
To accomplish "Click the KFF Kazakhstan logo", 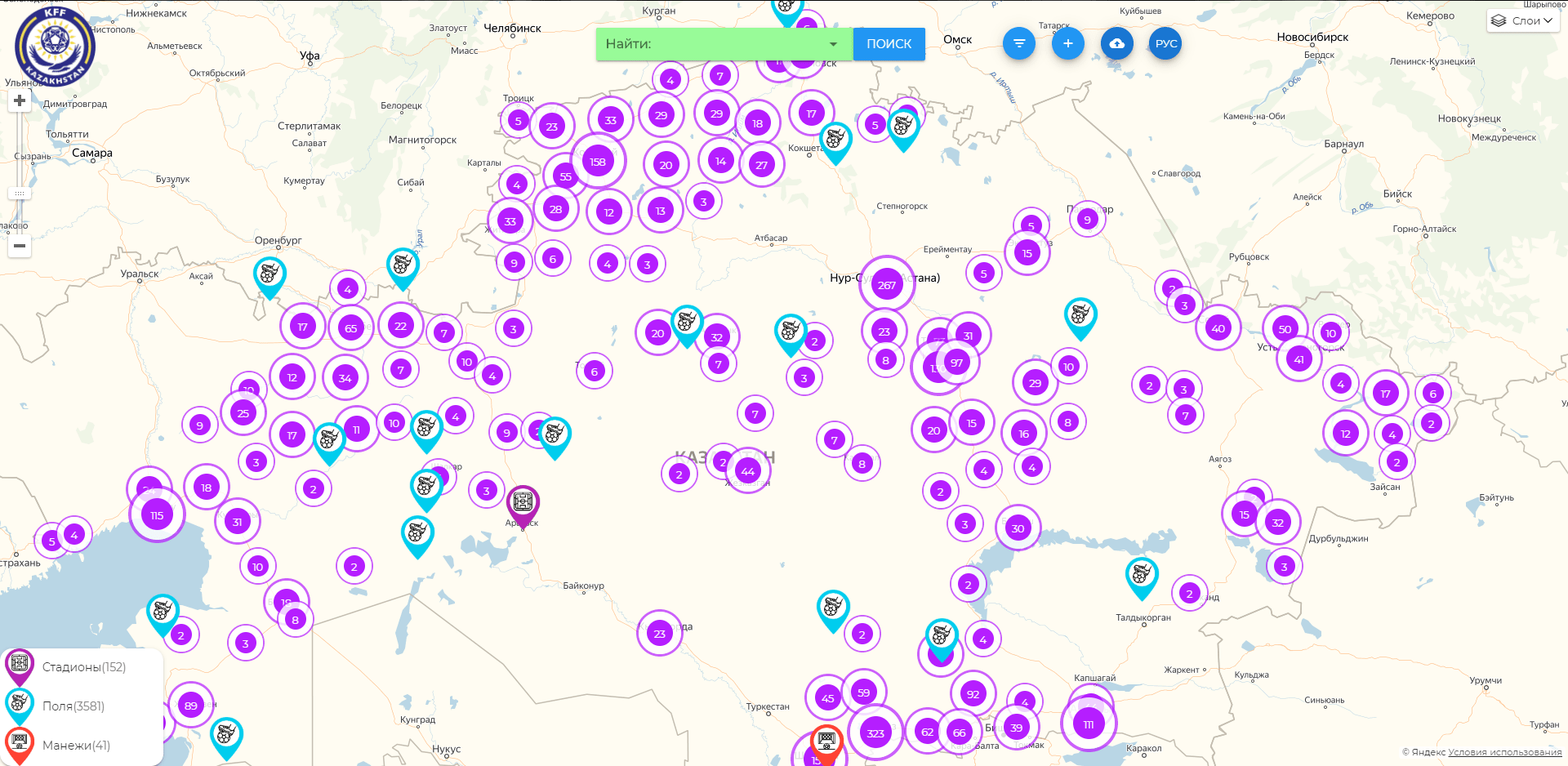I will pos(56,47).
